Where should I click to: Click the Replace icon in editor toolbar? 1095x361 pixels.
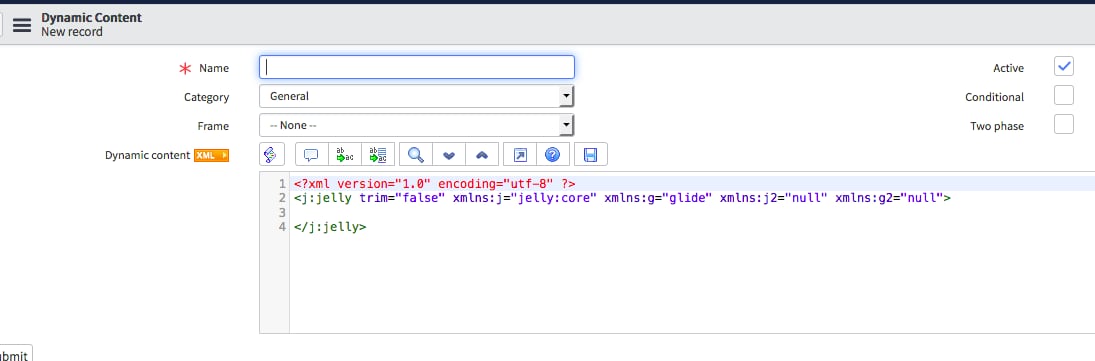click(x=344, y=155)
